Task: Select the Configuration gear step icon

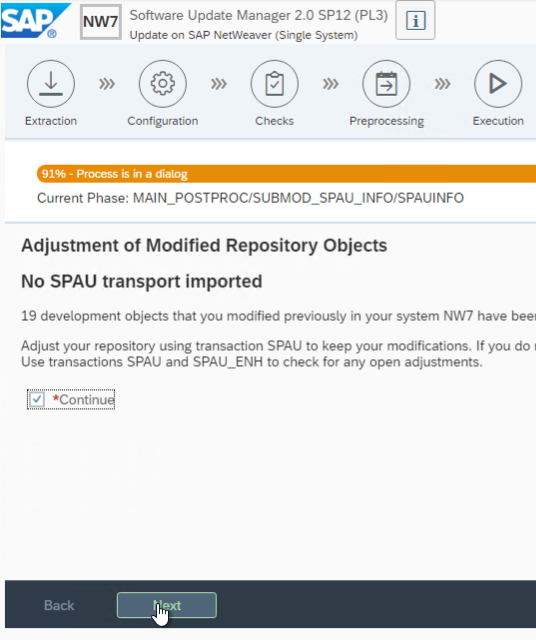Action: click(x=162, y=84)
